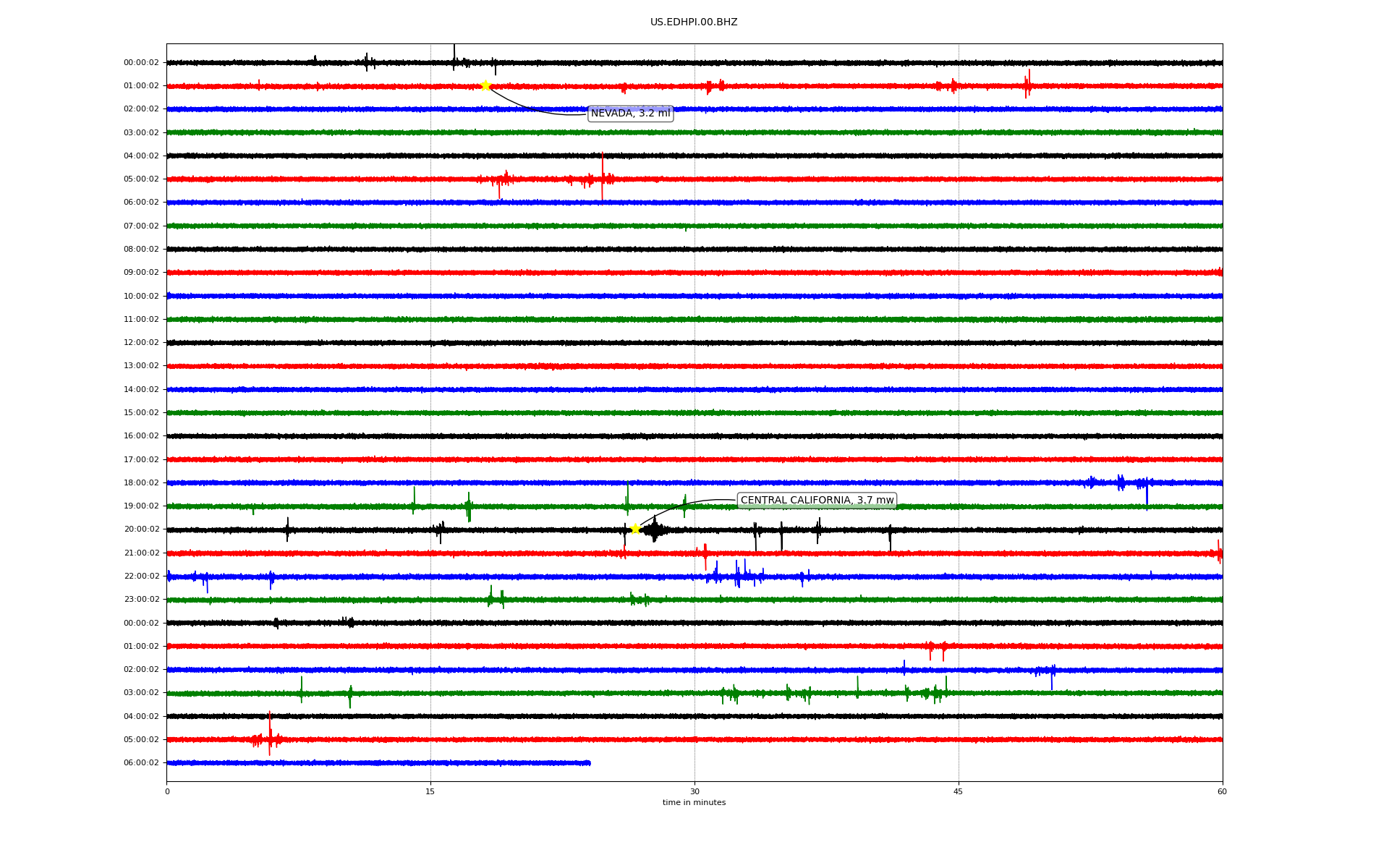Select the CENTRAL CALIFORNIA, 3.7 mw annotation box
Viewport: 1389px width, 868px height.
click(817, 501)
